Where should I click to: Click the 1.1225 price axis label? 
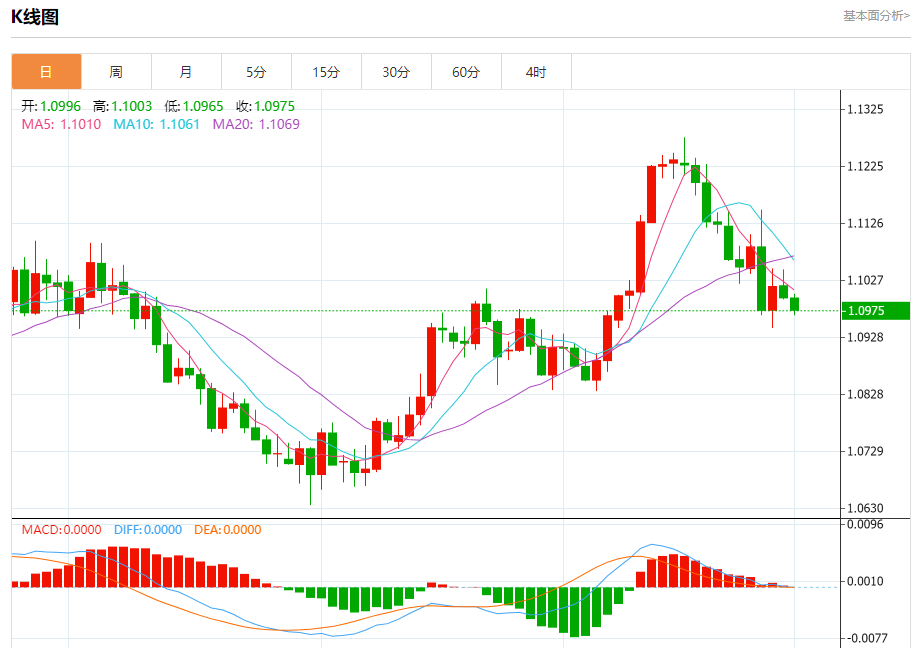coord(865,166)
